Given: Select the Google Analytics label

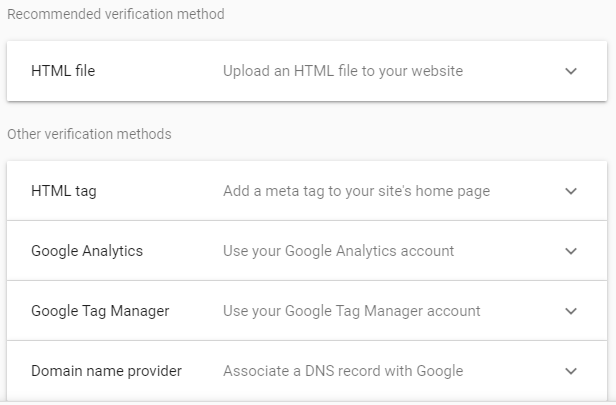Looking at the screenshot, I should pos(87,251).
